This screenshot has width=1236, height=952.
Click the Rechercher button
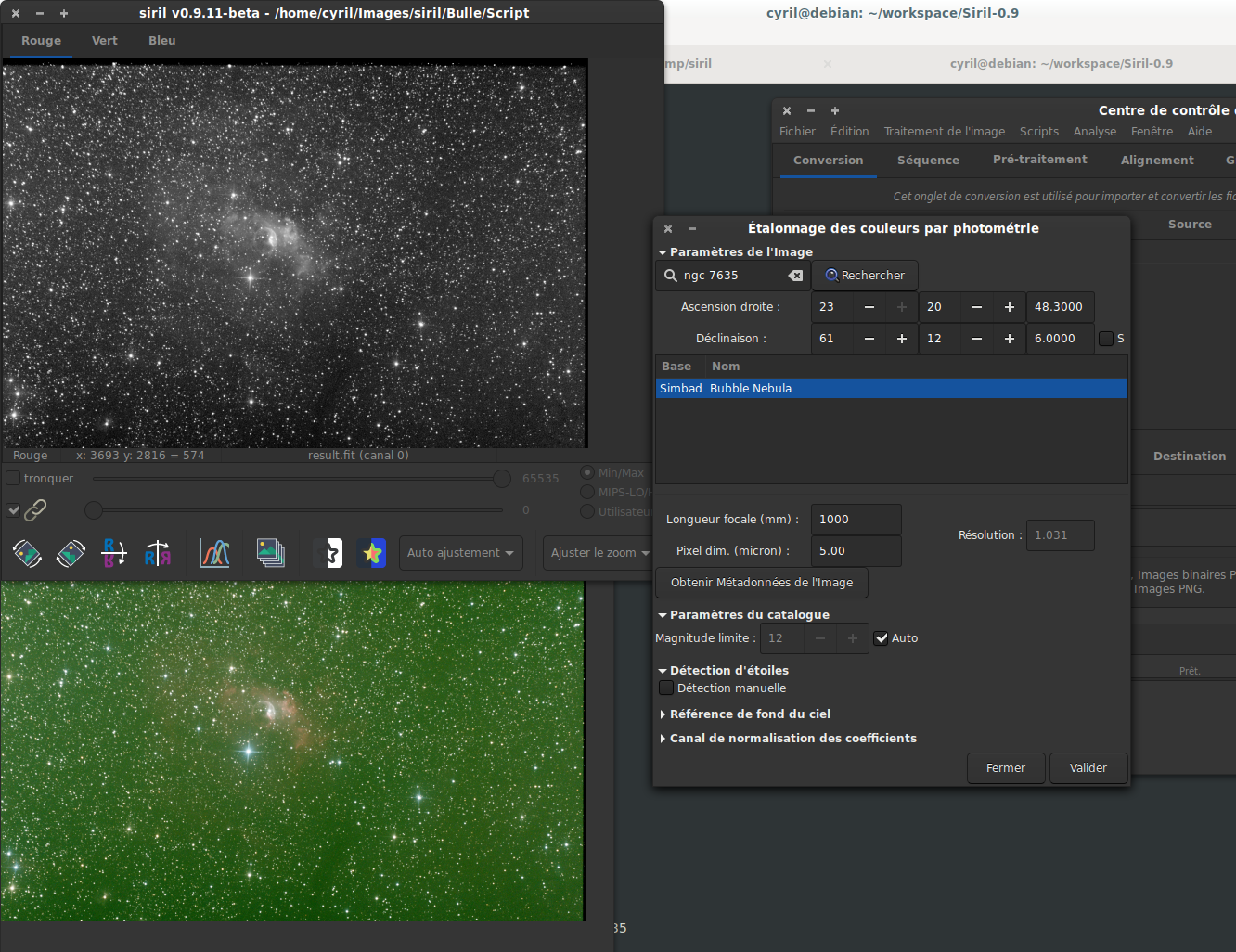865,276
